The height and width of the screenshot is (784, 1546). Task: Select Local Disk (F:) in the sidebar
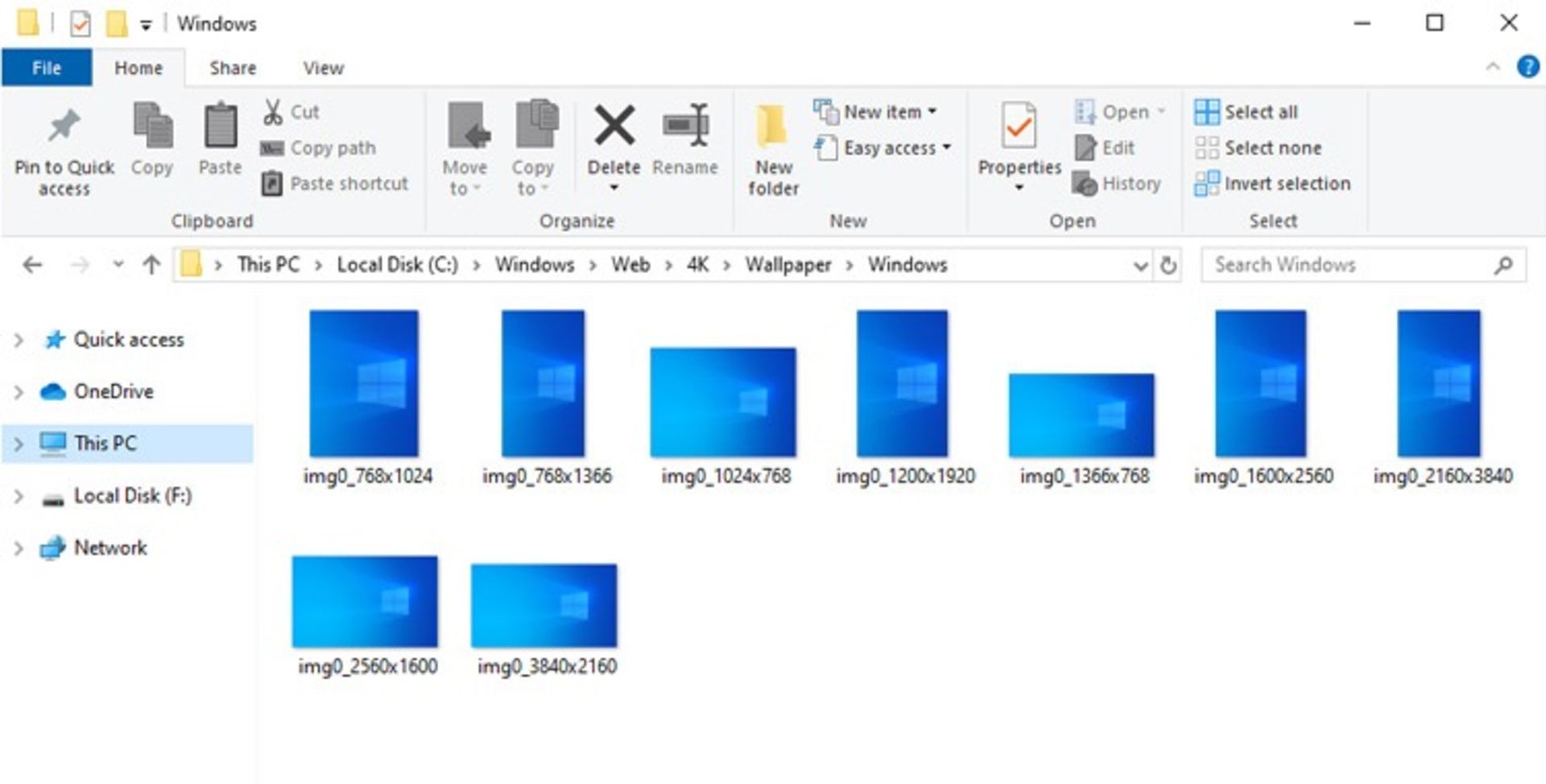point(117,496)
